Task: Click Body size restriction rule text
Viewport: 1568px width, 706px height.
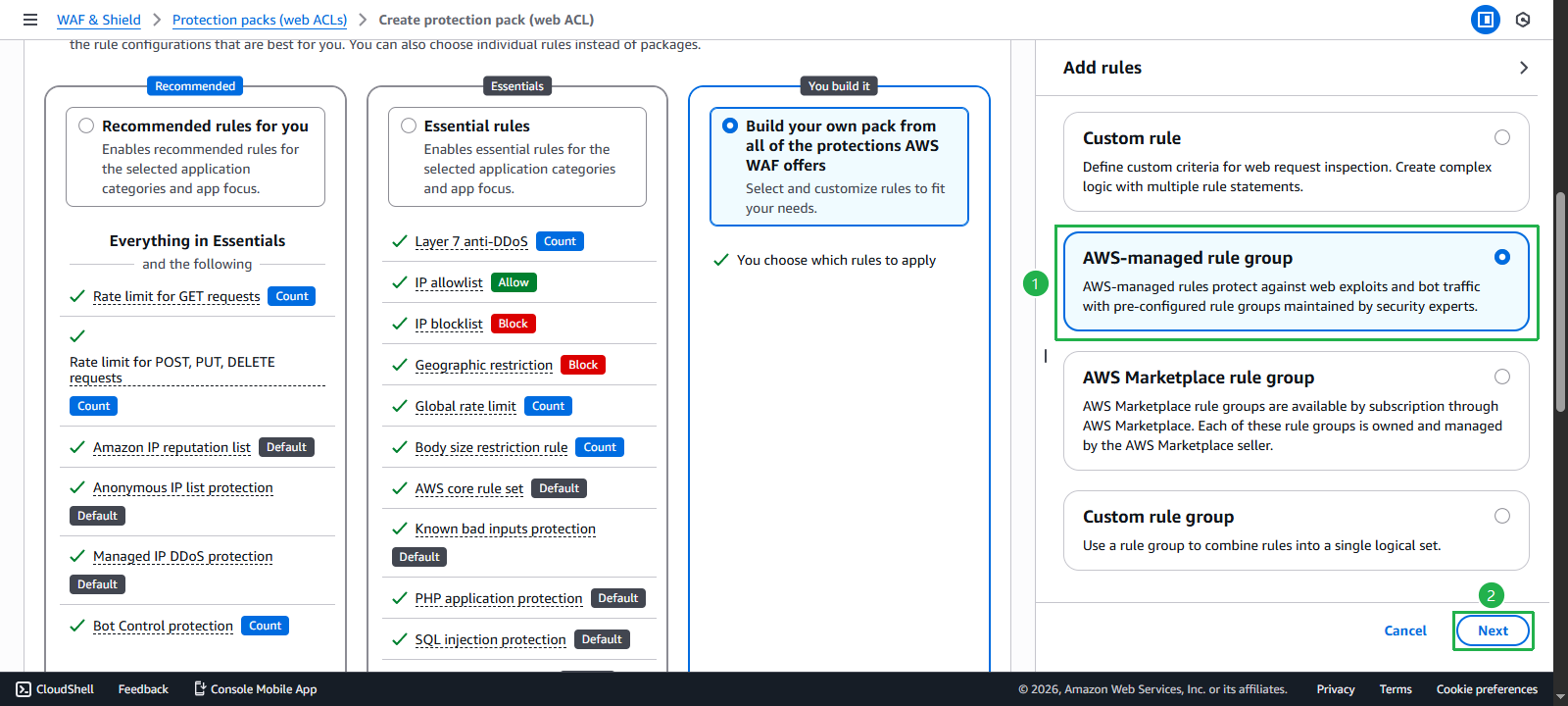Action: (x=491, y=447)
